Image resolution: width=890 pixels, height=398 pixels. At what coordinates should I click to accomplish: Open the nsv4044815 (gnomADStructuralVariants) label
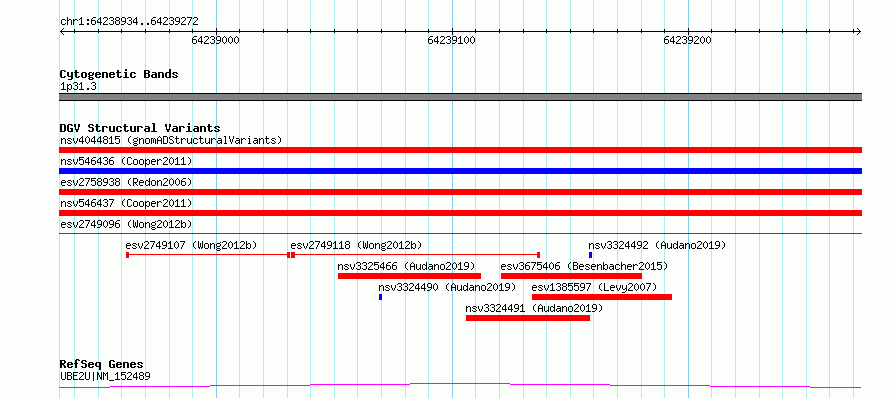tap(171, 140)
